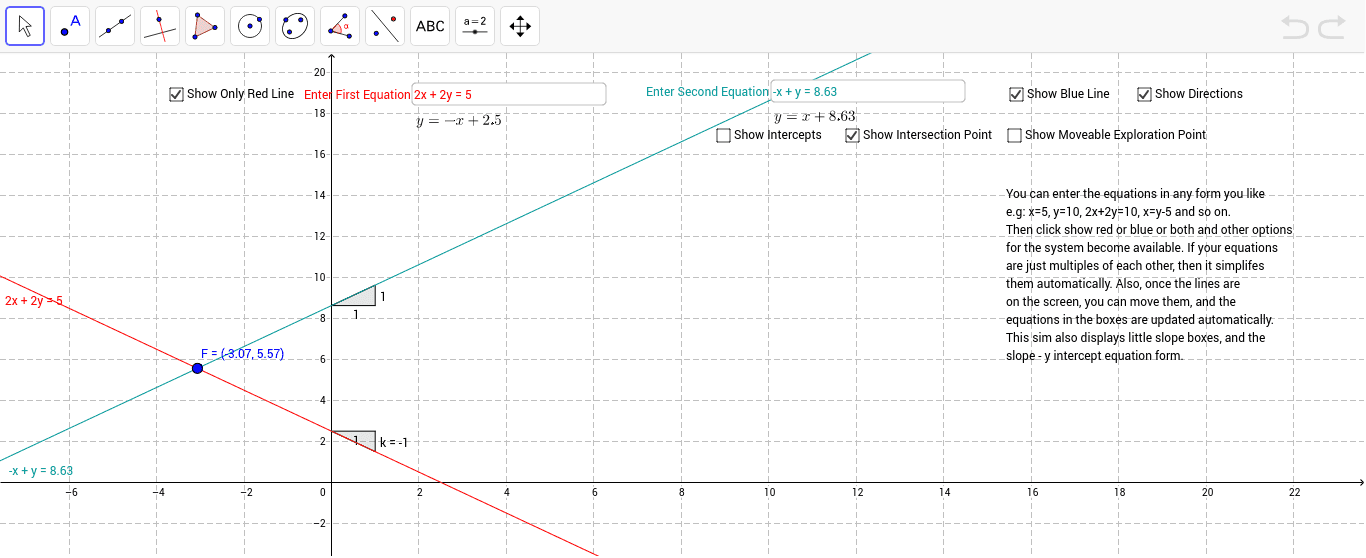
Task: Select the New Point tool
Action: pos(70,26)
